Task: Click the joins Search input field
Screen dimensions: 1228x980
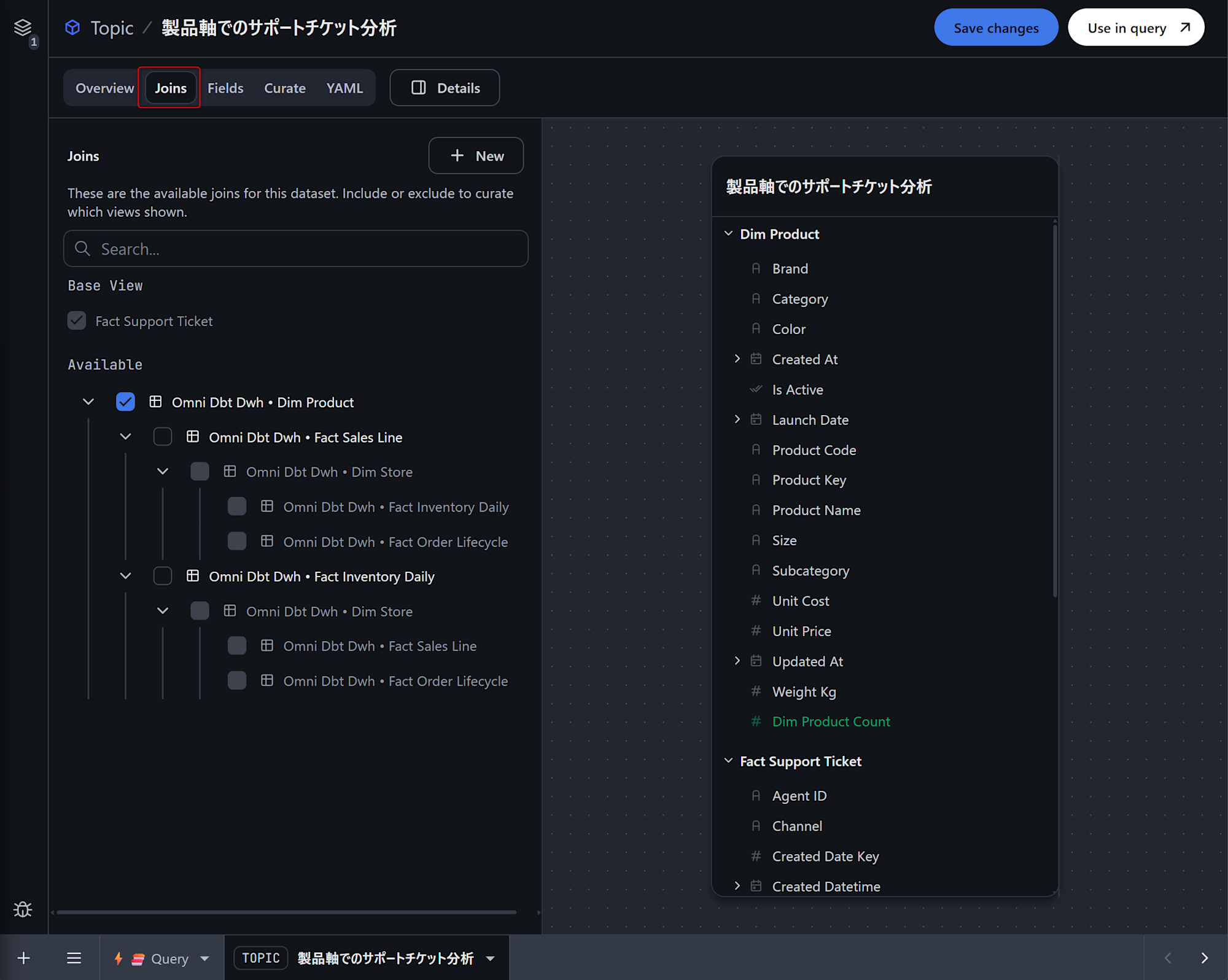Action: 295,249
